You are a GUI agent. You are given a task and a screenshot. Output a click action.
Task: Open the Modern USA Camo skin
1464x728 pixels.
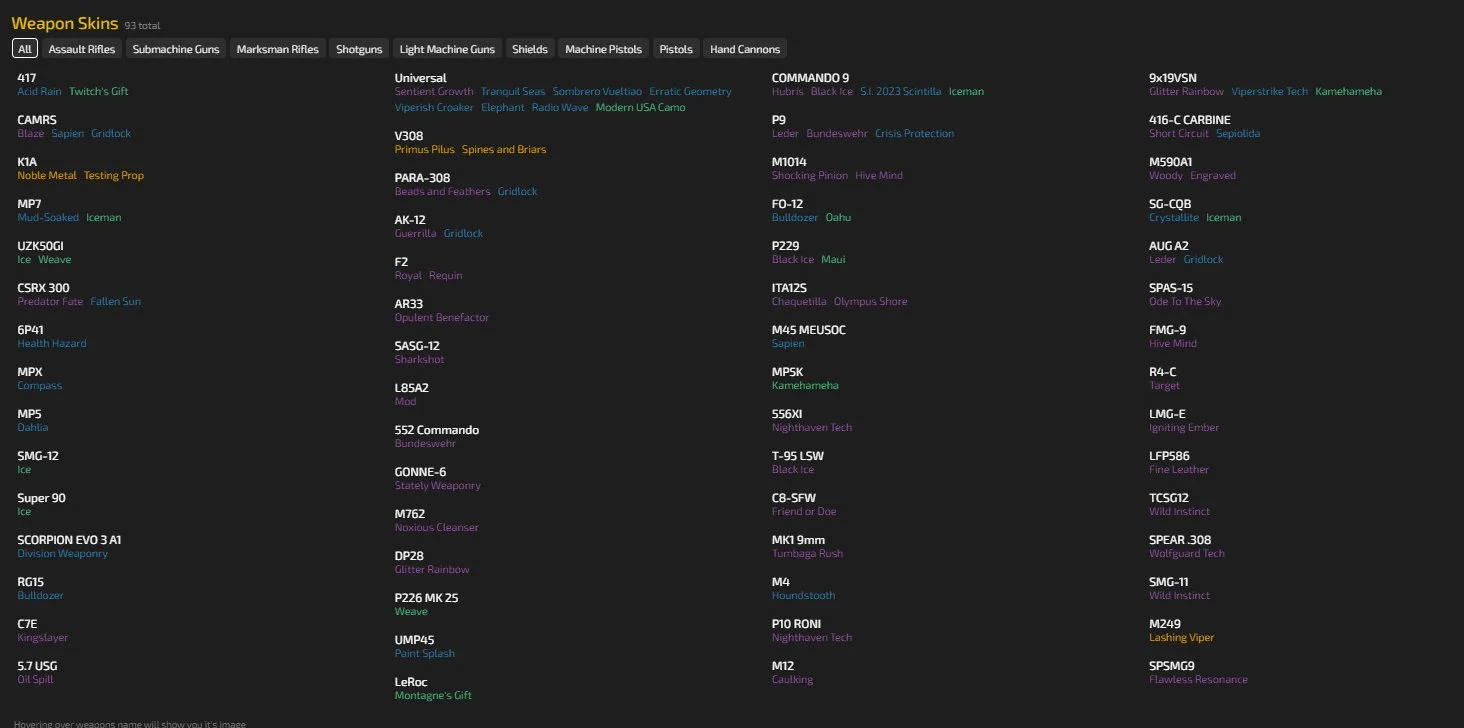tap(640, 107)
